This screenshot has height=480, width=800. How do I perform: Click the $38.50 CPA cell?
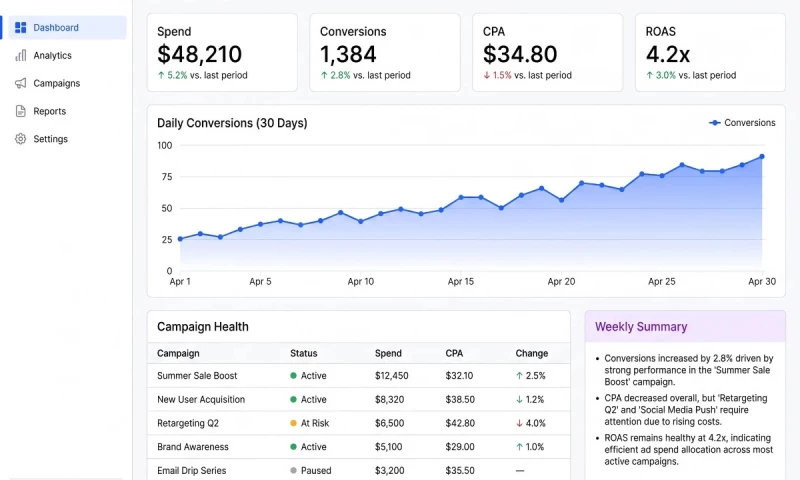tap(460, 399)
